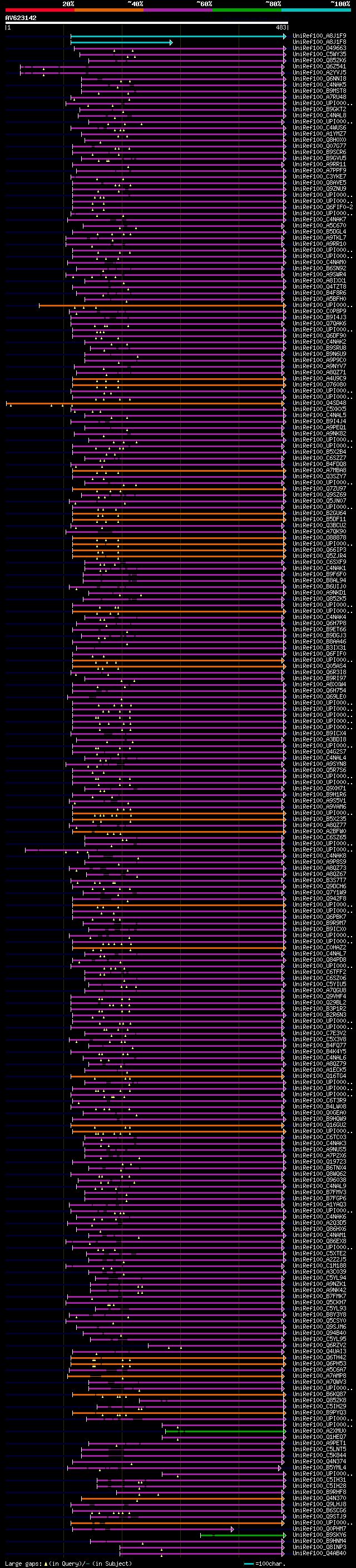Select label UniRef100_A9PET1
Image resolution: width=356 pixels, height=1568 pixels.
tap(319, 1443)
